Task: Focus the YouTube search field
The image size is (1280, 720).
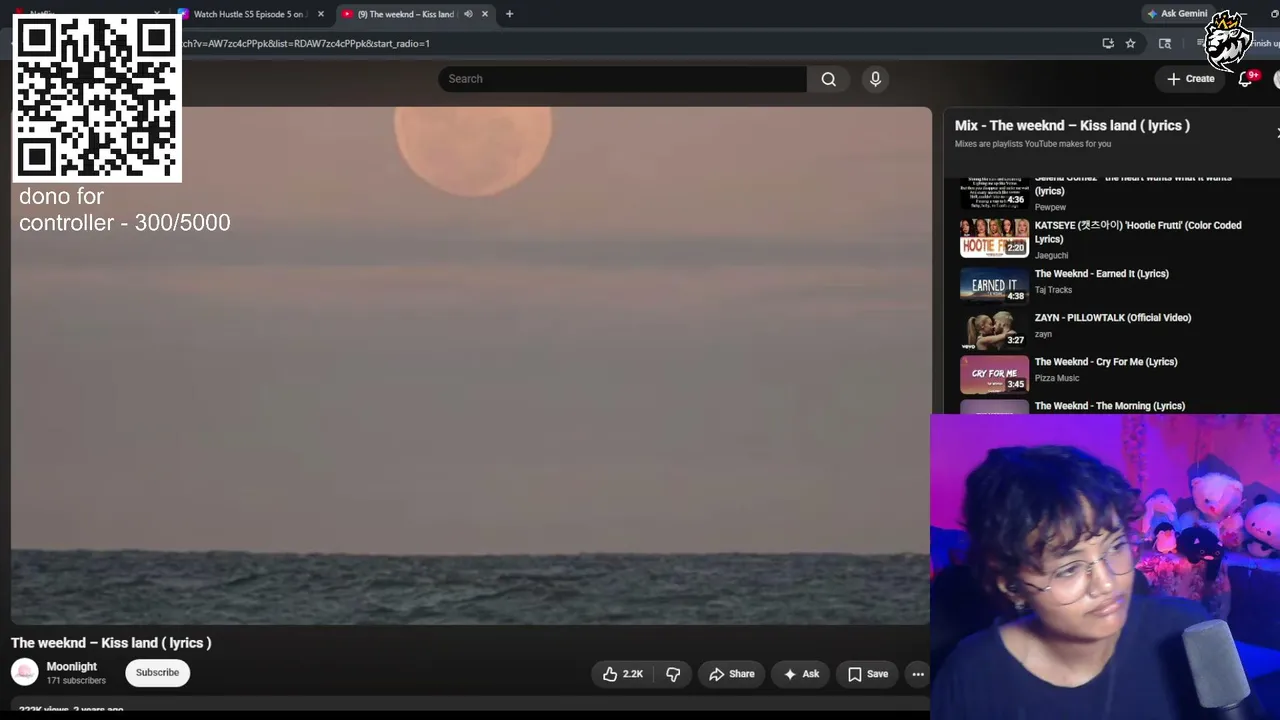Action: [x=622, y=79]
